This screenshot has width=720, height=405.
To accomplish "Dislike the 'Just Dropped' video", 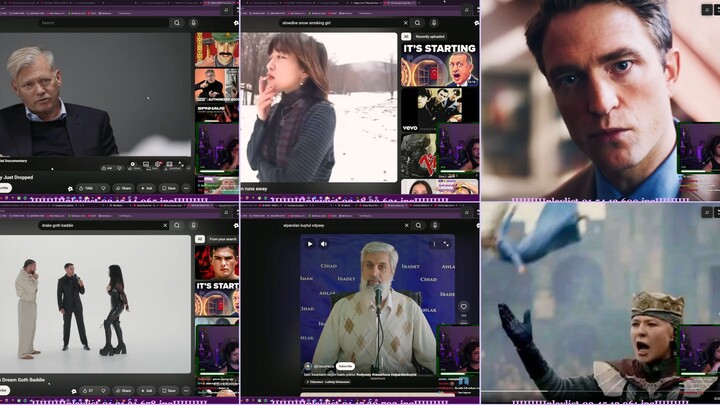I will [104, 188].
